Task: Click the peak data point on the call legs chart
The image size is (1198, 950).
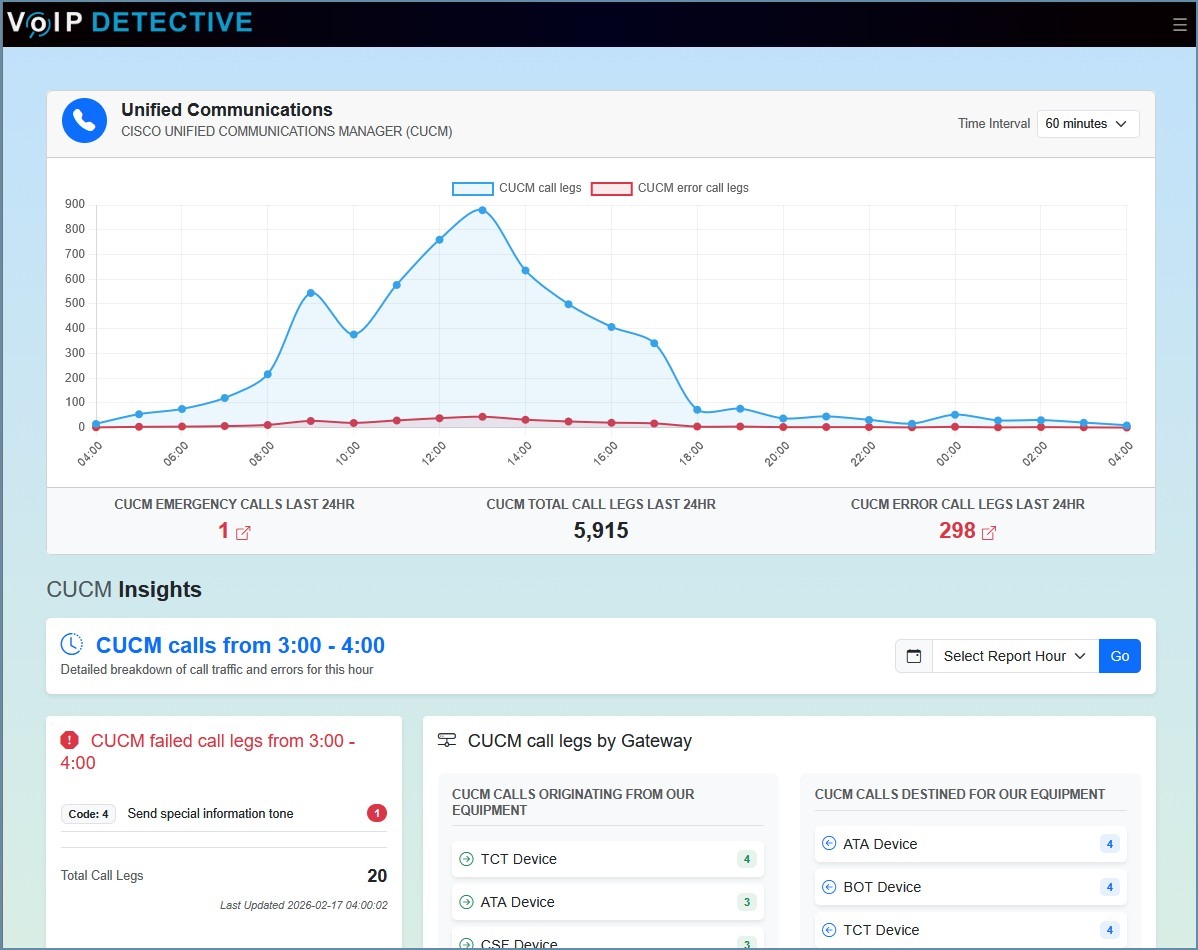Action: click(x=480, y=211)
